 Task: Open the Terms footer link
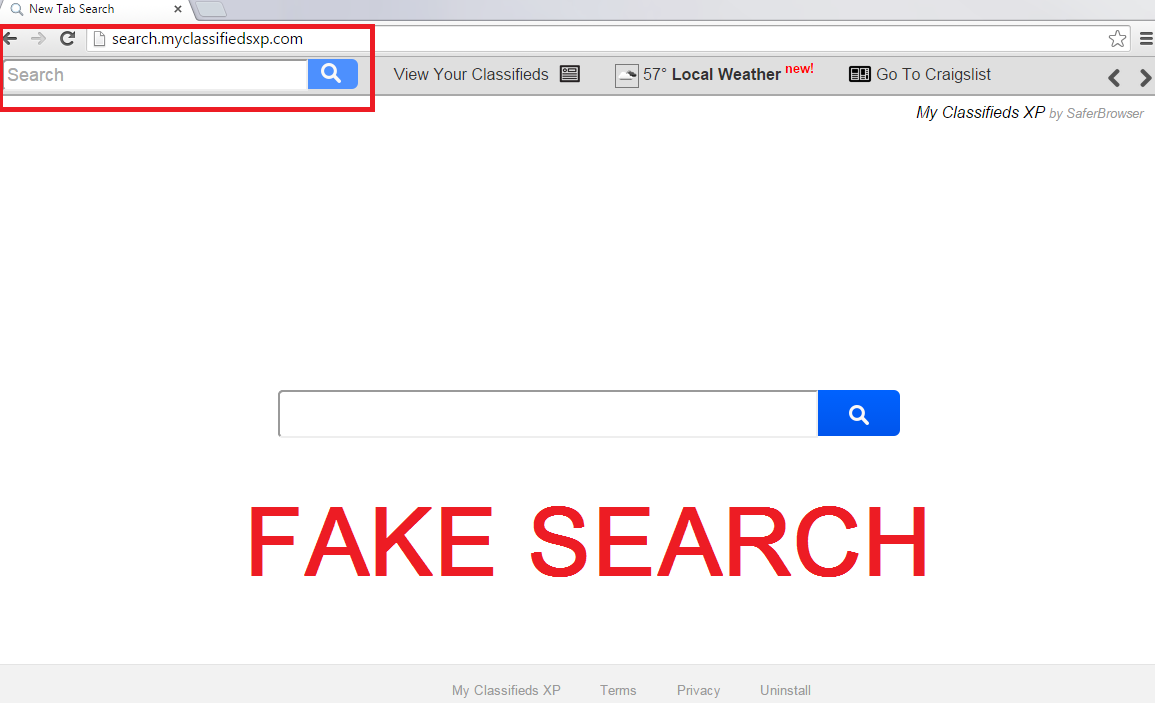[x=618, y=690]
